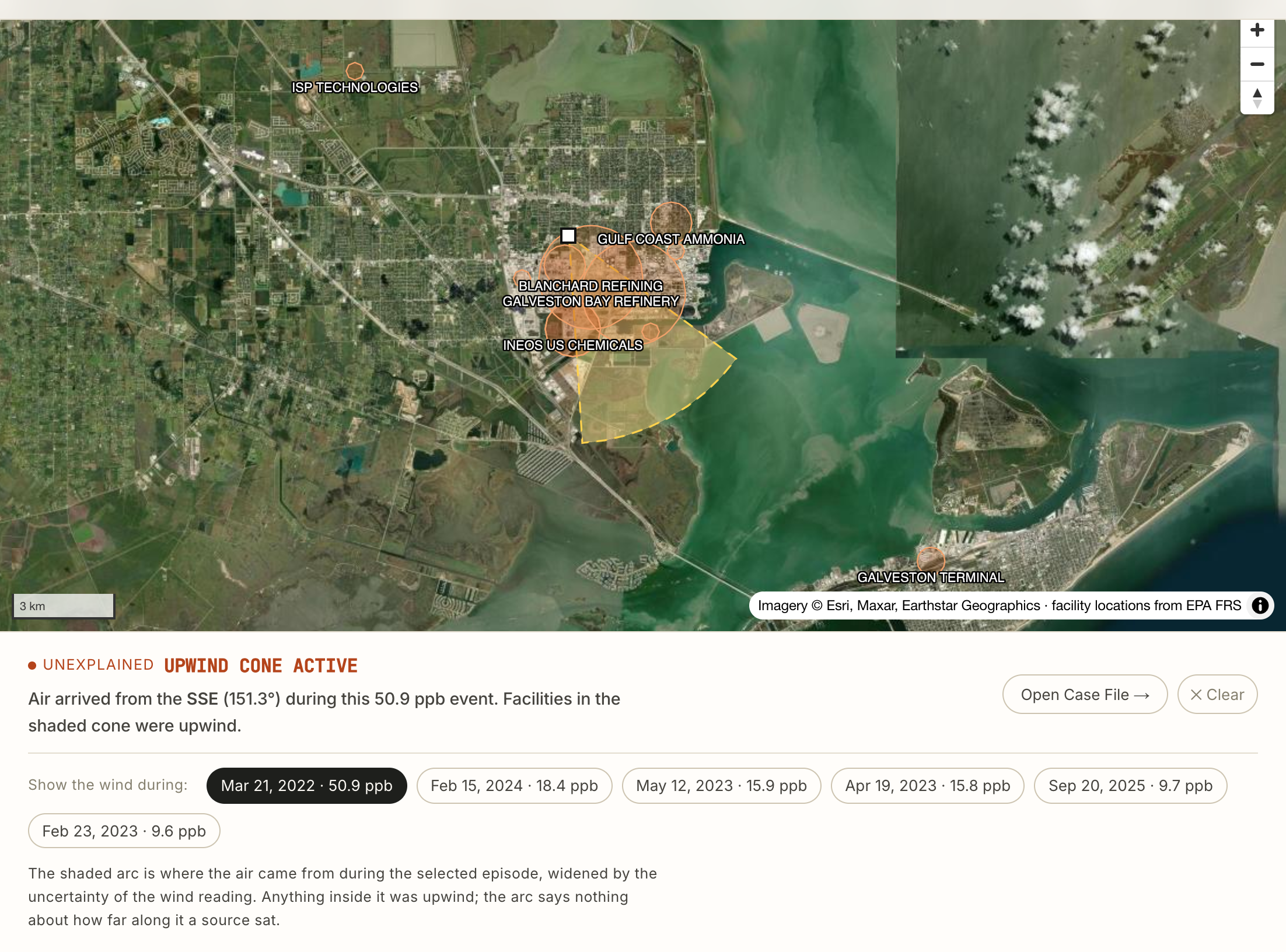Show wind during Feb 15, 2024 episode
Screen dimensions: 1286x952
(x=514, y=786)
